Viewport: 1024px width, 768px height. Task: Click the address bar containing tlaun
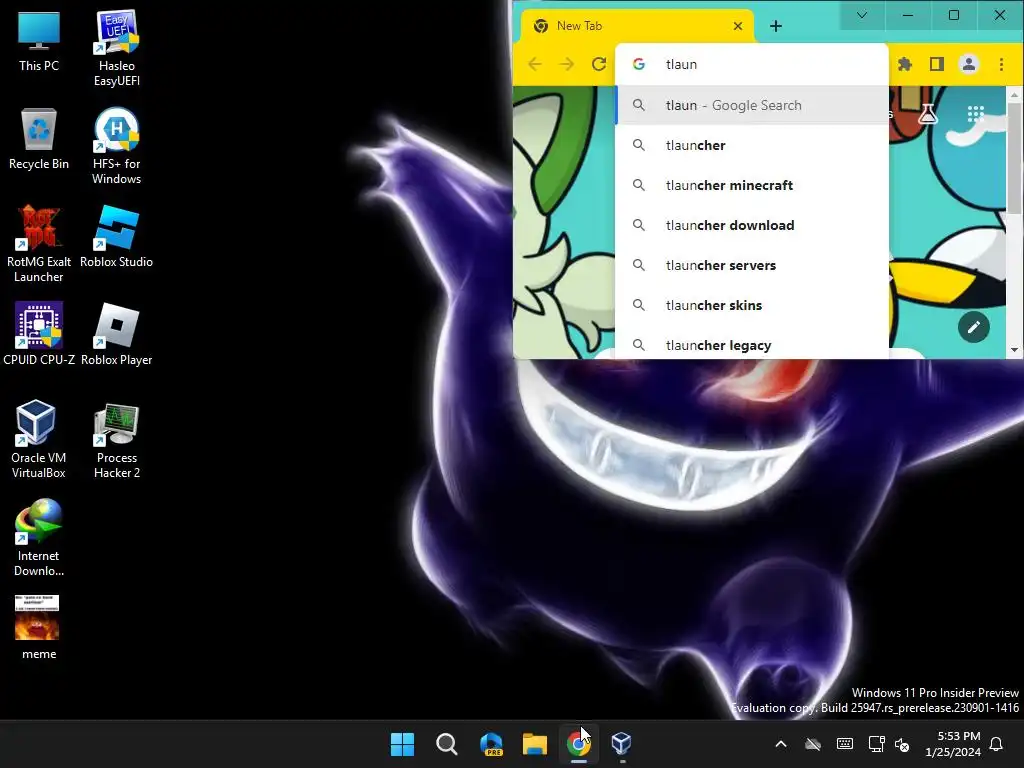click(x=752, y=64)
